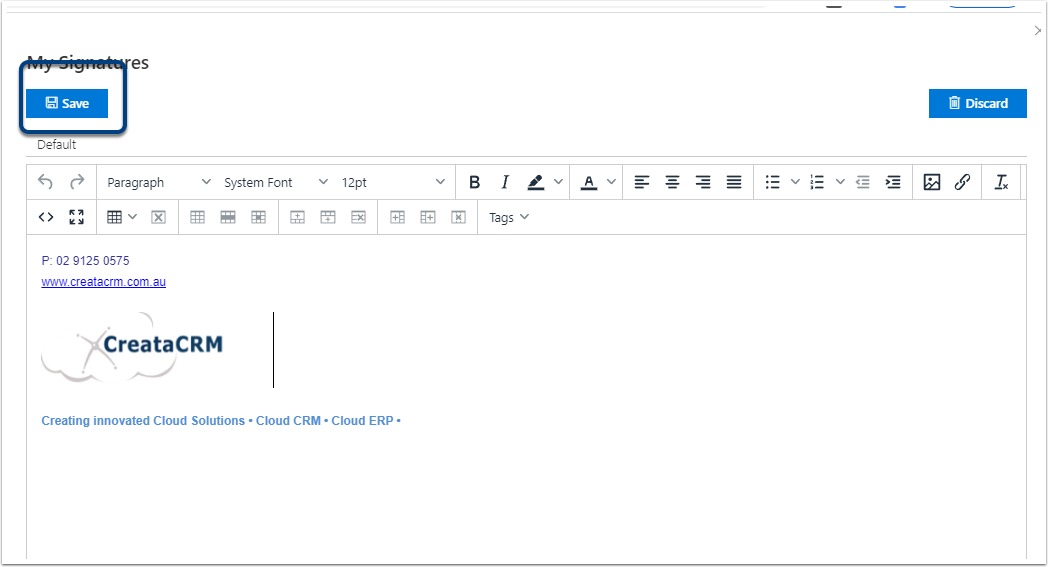The height and width of the screenshot is (567, 1048).
Task: Select the CreataCRM logo image
Action: [x=132, y=347]
